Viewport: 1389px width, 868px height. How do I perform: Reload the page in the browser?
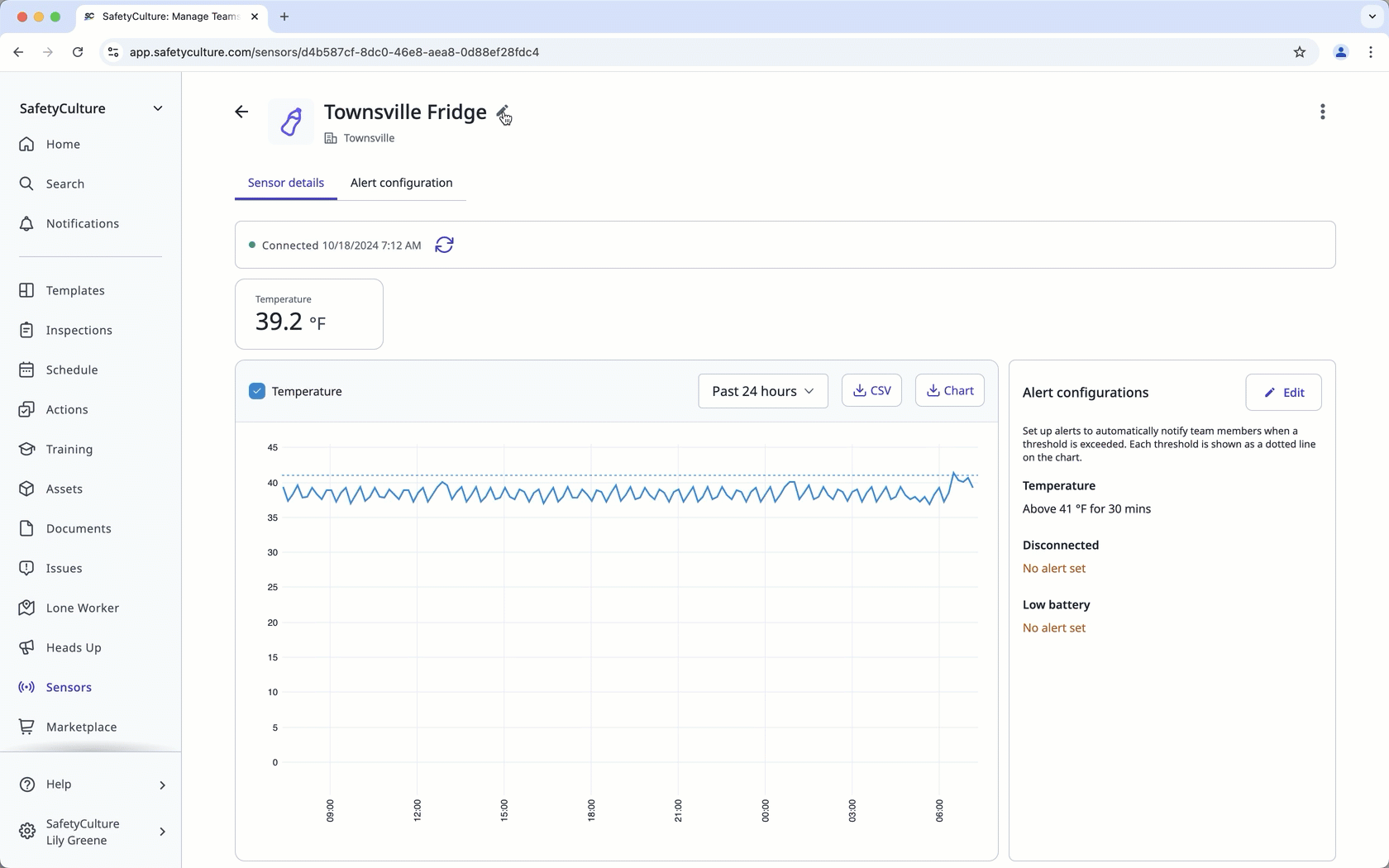78,52
